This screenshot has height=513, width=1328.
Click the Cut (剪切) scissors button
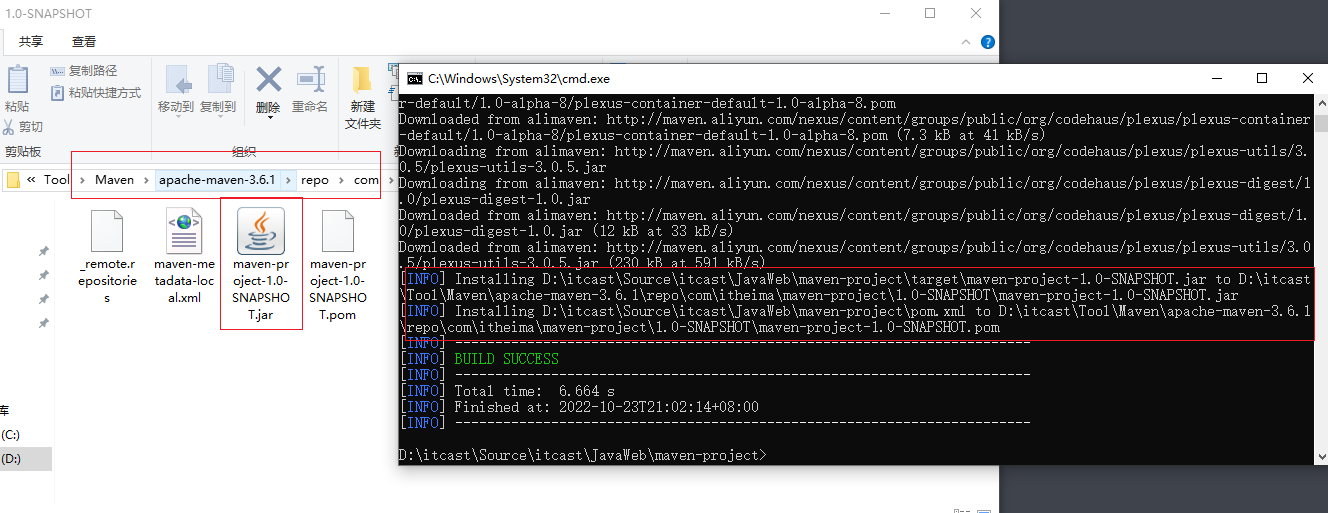(x=23, y=127)
